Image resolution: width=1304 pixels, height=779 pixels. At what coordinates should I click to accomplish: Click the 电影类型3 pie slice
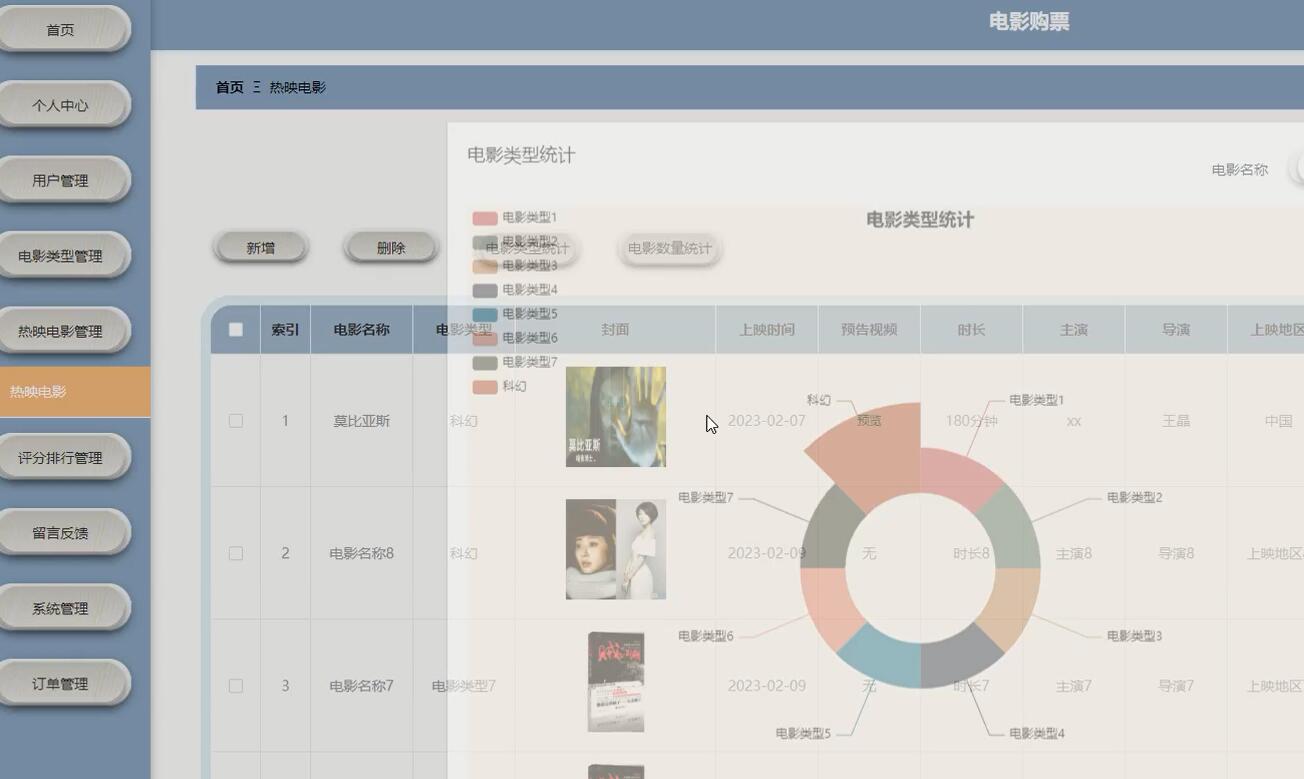point(1010,607)
